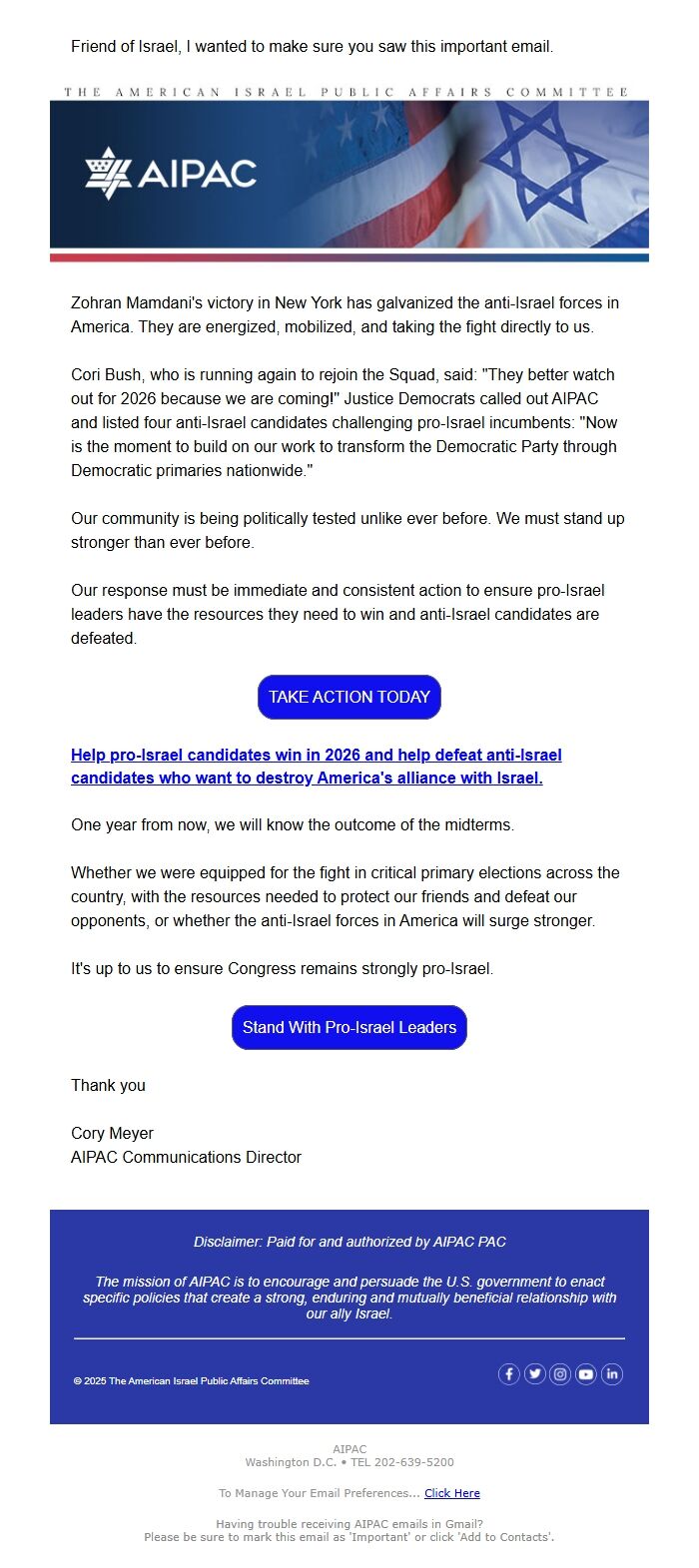This screenshot has height=1568, width=699.
Task: Visit AIPAC's Instagram via its icon
Action: click(560, 1373)
